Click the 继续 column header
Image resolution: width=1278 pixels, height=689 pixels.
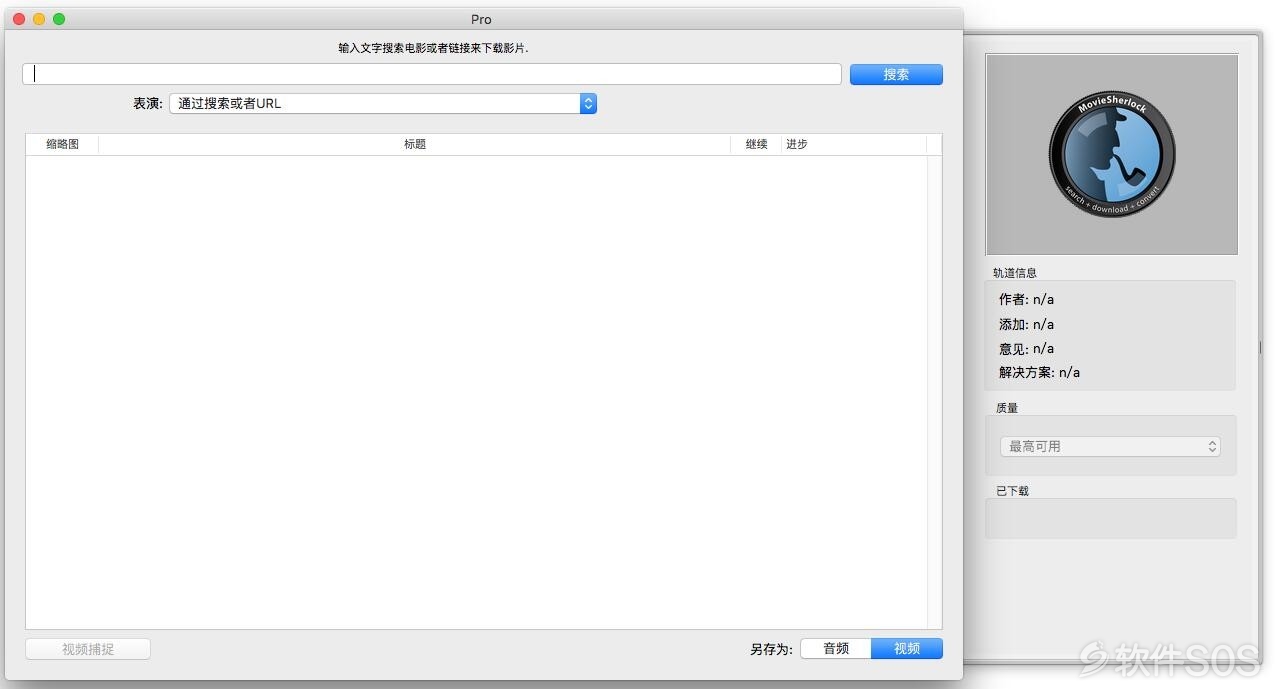click(757, 144)
